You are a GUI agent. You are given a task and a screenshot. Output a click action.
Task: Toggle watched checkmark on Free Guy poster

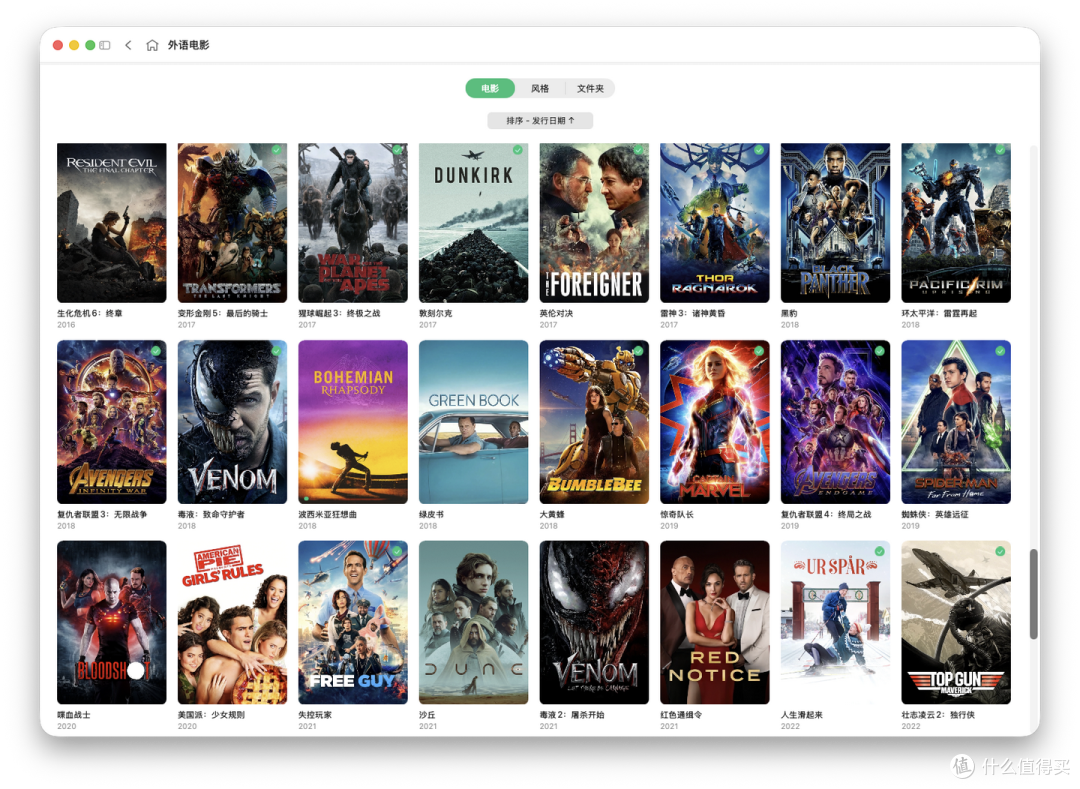pyautogui.click(x=397, y=551)
